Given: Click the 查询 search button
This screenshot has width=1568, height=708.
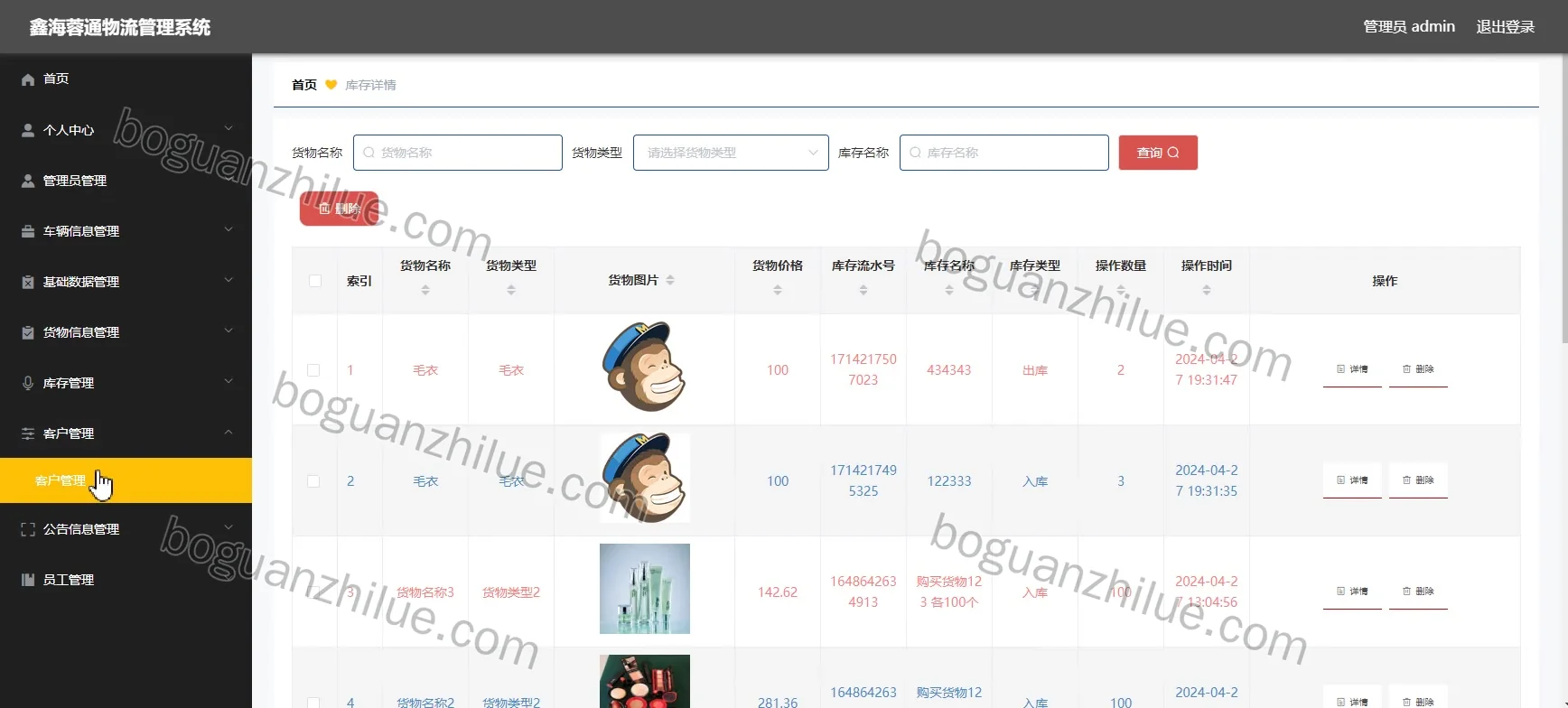Looking at the screenshot, I should click(x=1158, y=153).
